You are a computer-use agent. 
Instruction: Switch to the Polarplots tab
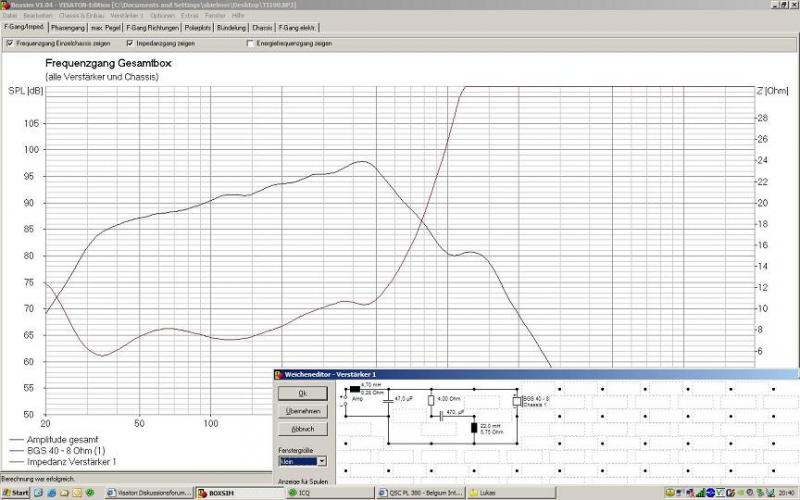click(x=198, y=28)
